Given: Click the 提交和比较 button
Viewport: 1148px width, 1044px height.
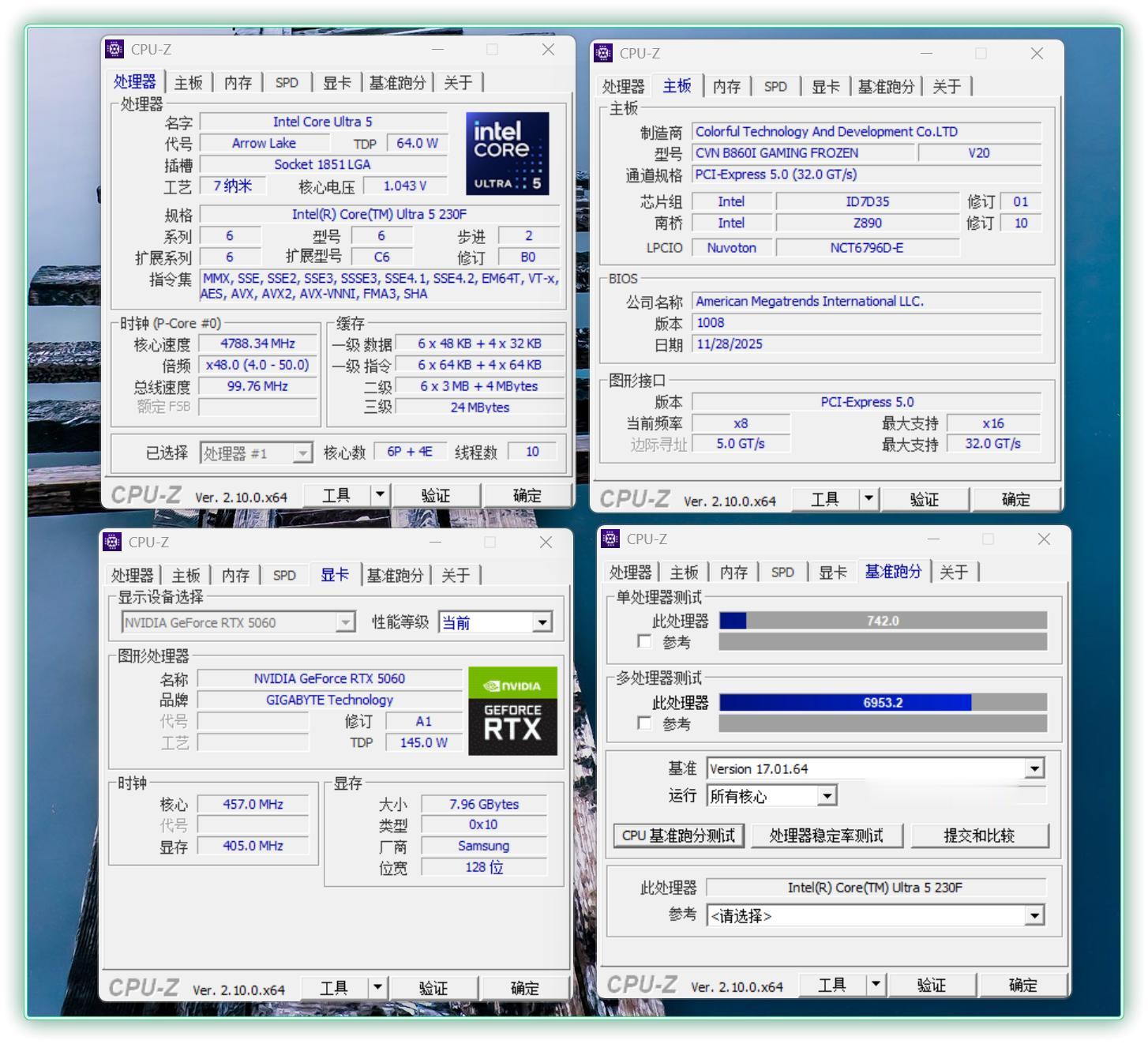Looking at the screenshot, I should (980, 836).
